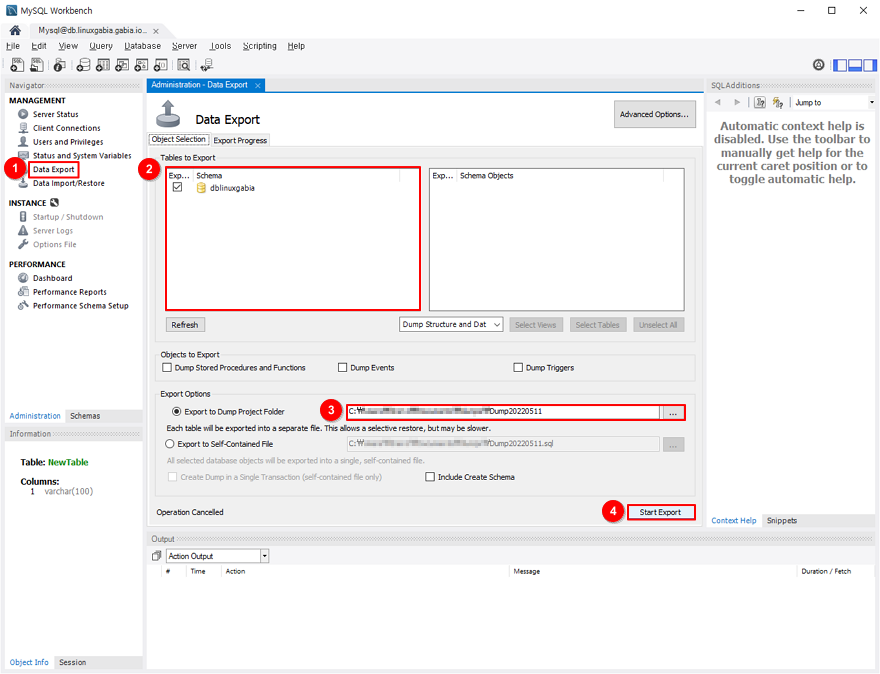Switch to the Session tab
This screenshot has width=880, height=674.
[73, 662]
